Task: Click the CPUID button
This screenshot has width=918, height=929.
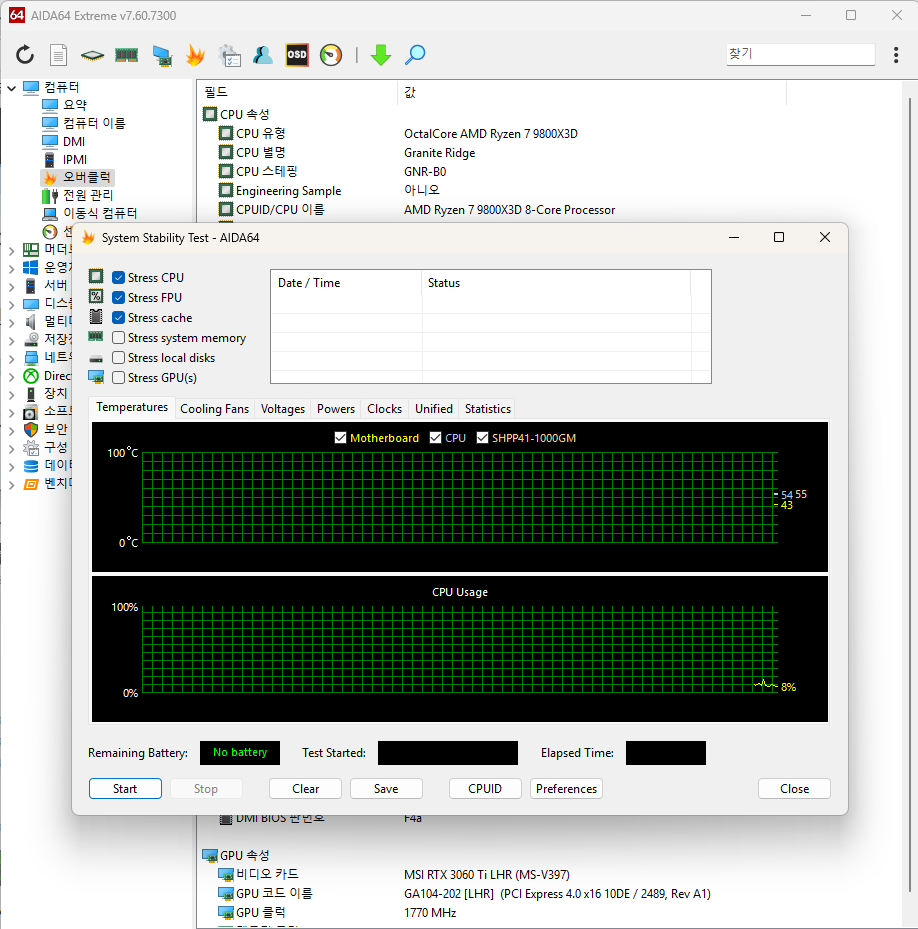Action: tap(485, 789)
